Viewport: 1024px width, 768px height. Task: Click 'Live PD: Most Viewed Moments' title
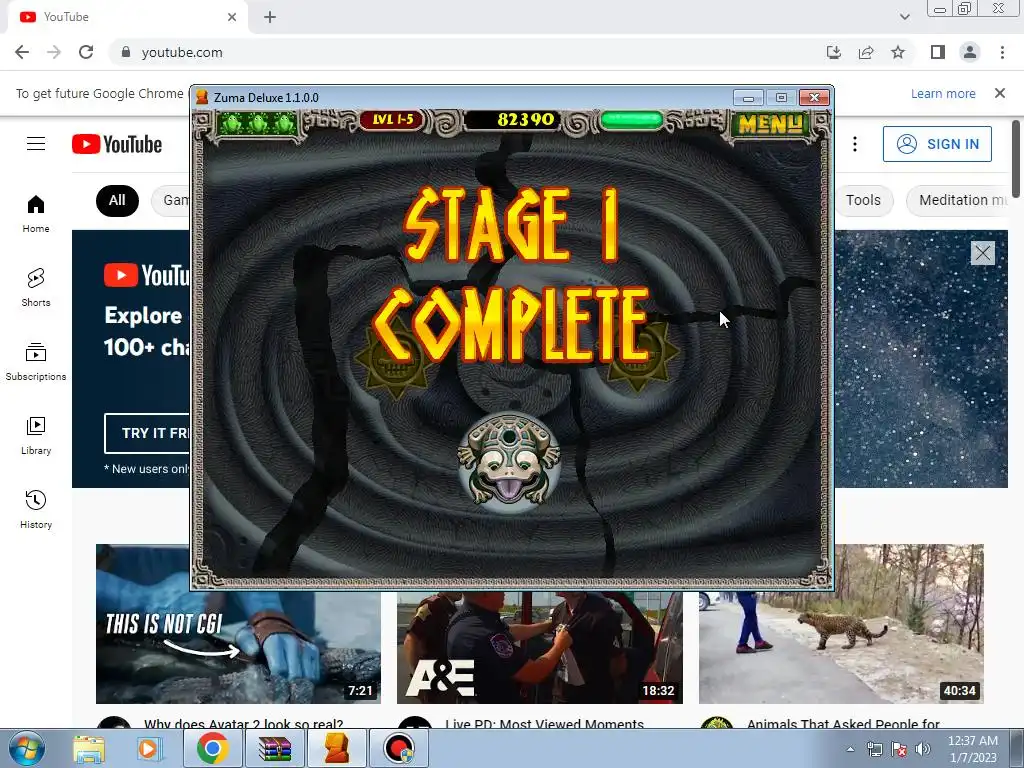tap(545, 724)
